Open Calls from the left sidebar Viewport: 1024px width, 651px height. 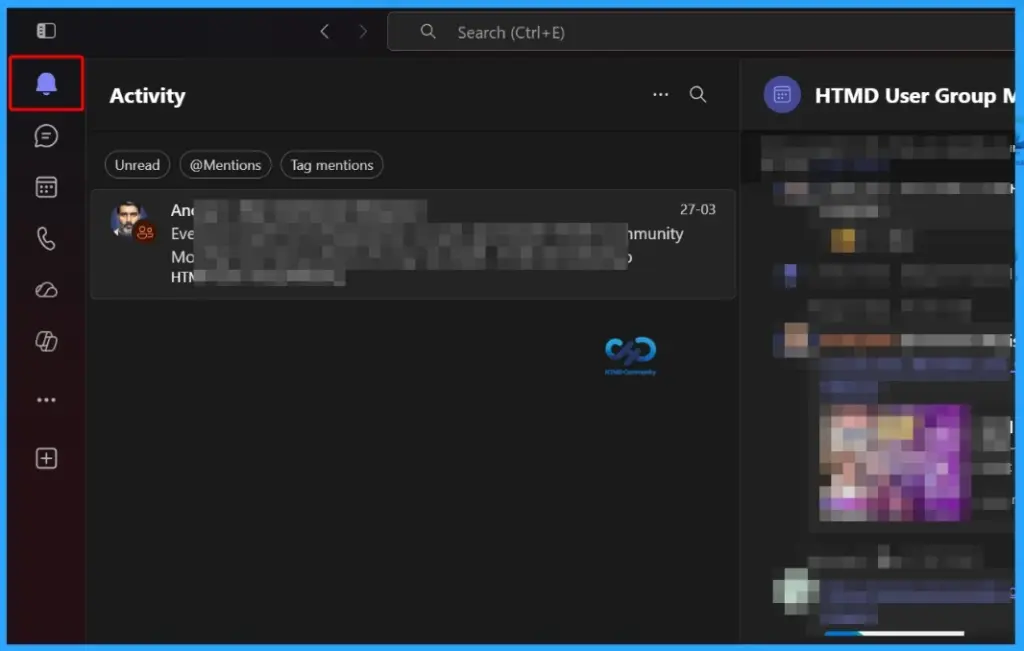tap(46, 238)
